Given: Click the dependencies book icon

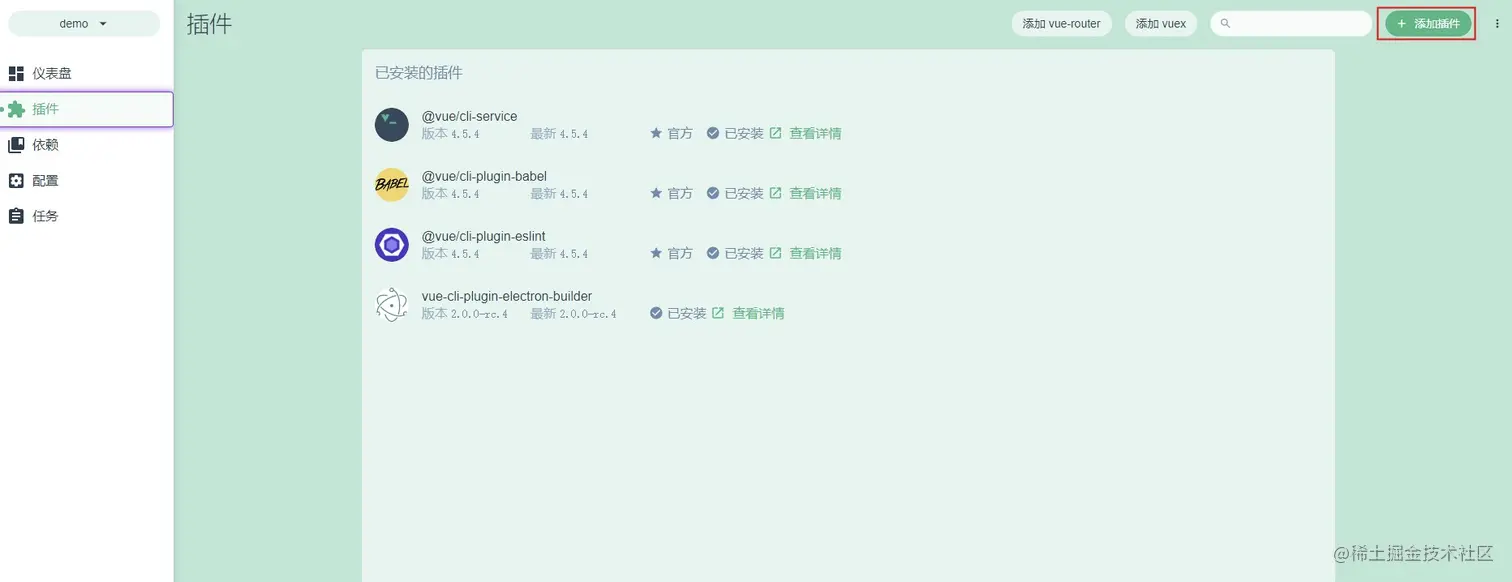Looking at the screenshot, I should [x=16, y=145].
